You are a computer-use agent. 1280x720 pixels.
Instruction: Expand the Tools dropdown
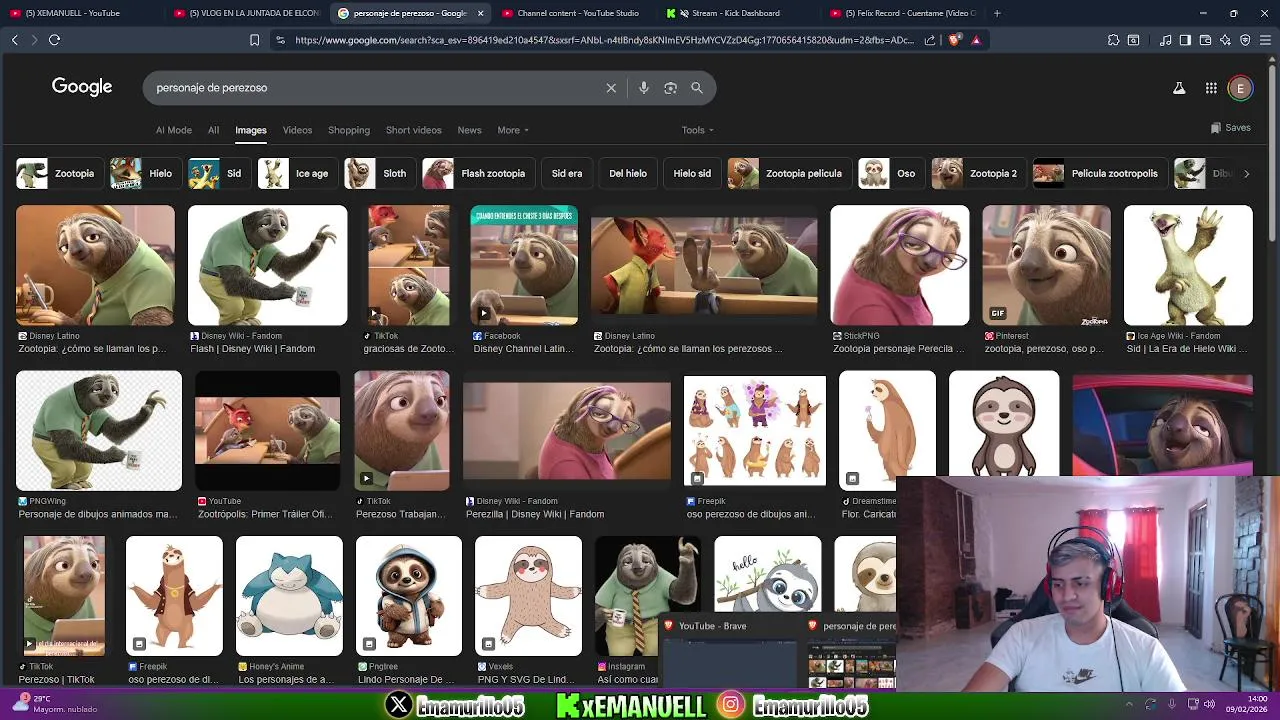pos(698,130)
